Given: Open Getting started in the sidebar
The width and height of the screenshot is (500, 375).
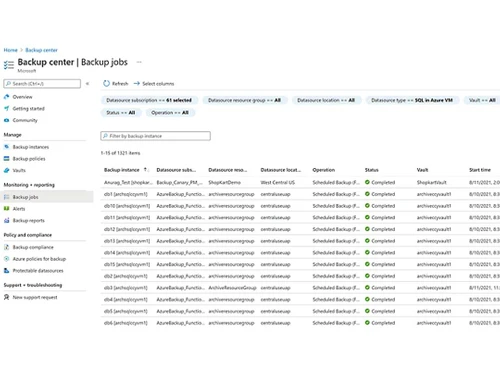Looking at the screenshot, I should point(29,108).
